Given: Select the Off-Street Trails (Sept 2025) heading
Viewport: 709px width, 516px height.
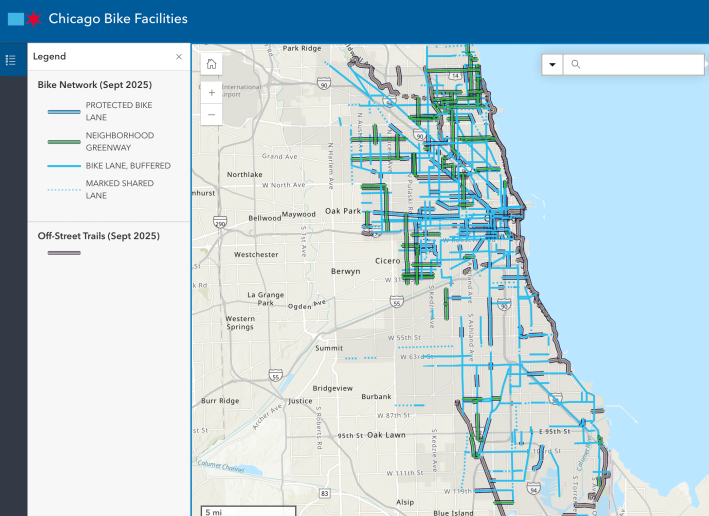Looking at the screenshot, I should click(x=98, y=236).
